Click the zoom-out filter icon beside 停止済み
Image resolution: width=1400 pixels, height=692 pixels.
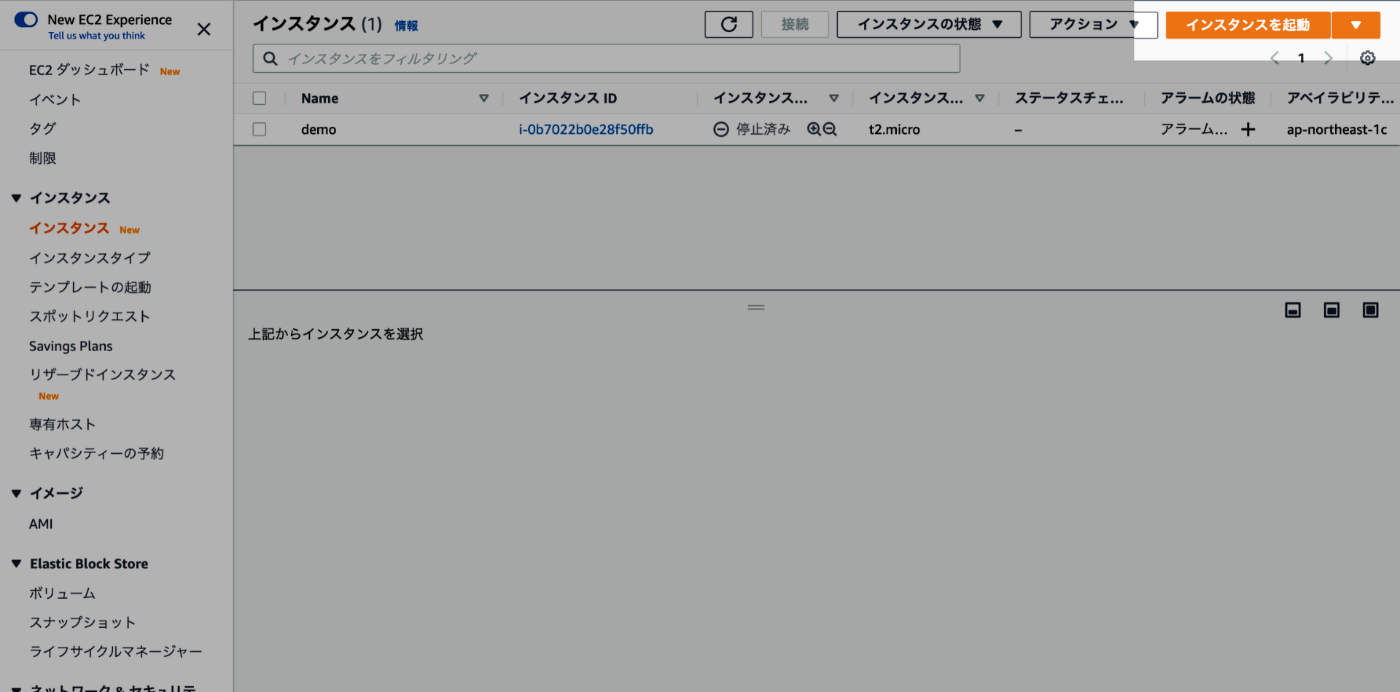[830, 129]
